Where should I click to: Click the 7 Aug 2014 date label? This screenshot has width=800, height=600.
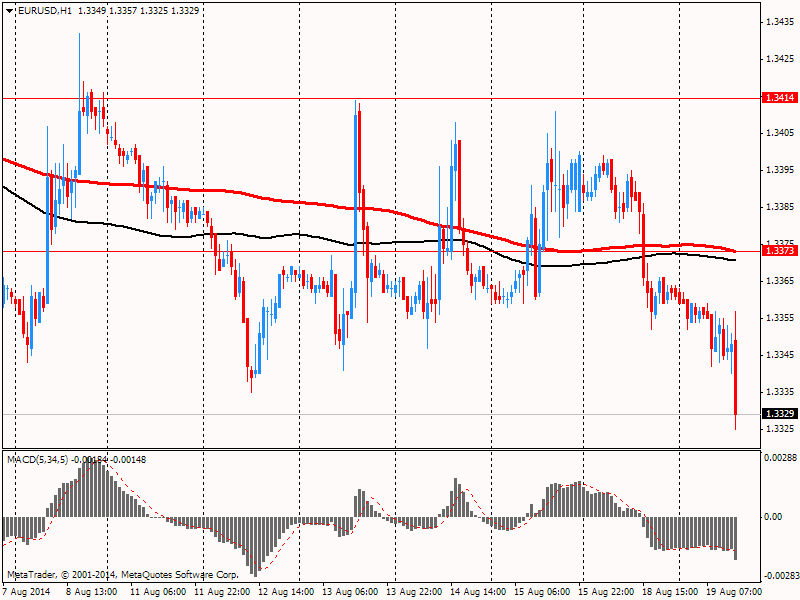click(x=27, y=592)
